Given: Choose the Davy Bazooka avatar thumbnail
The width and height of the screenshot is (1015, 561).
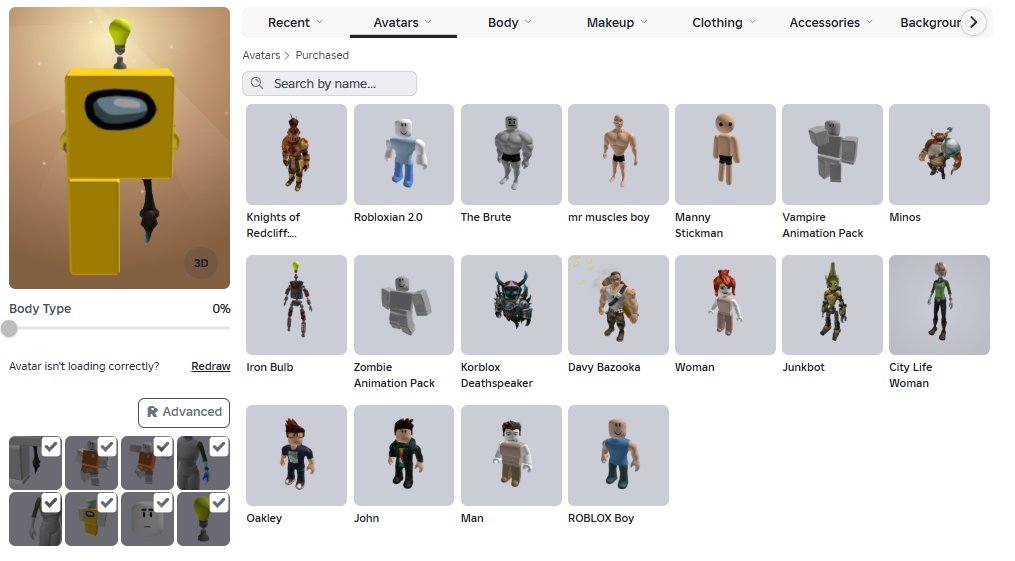Looking at the screenshot, I should tap(618, 305).
